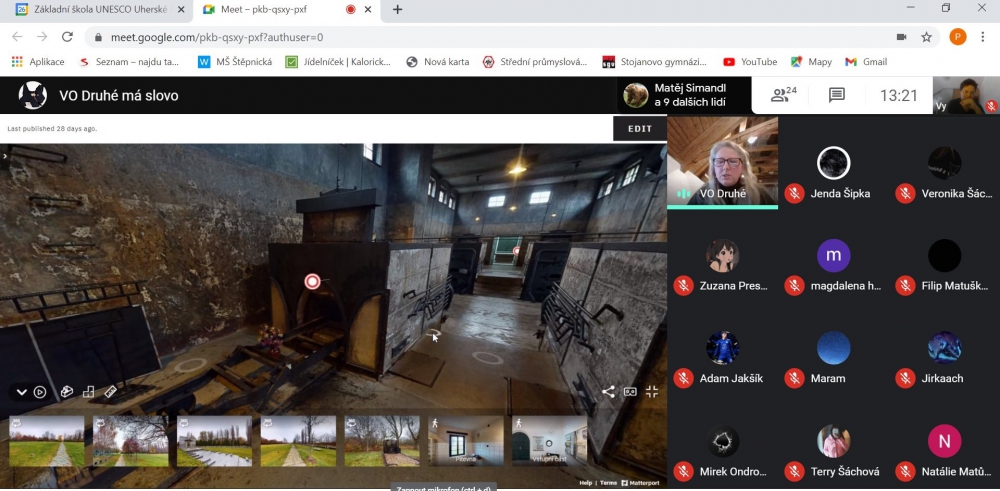The image size is (1000, 491).
Task: Open the Mapy bookmark
Action: (811, 62)
